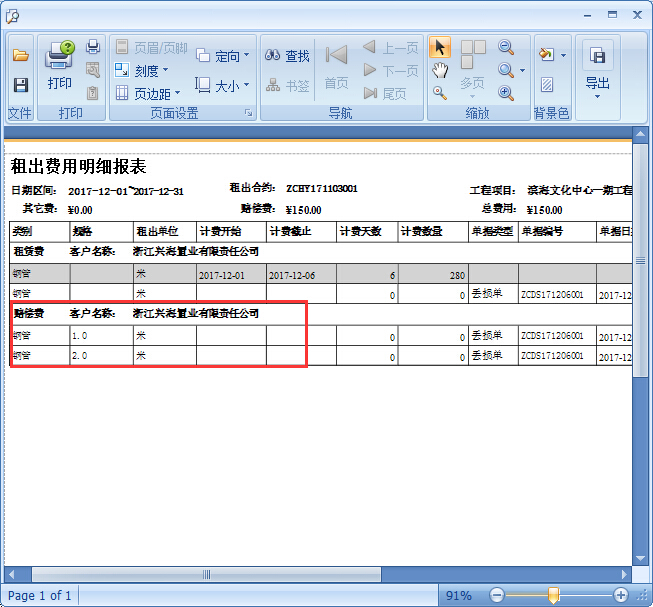Viewport: 653px width, 607px height.
Task: Click the clipboard parameters icon
Action: coord(92,92)
